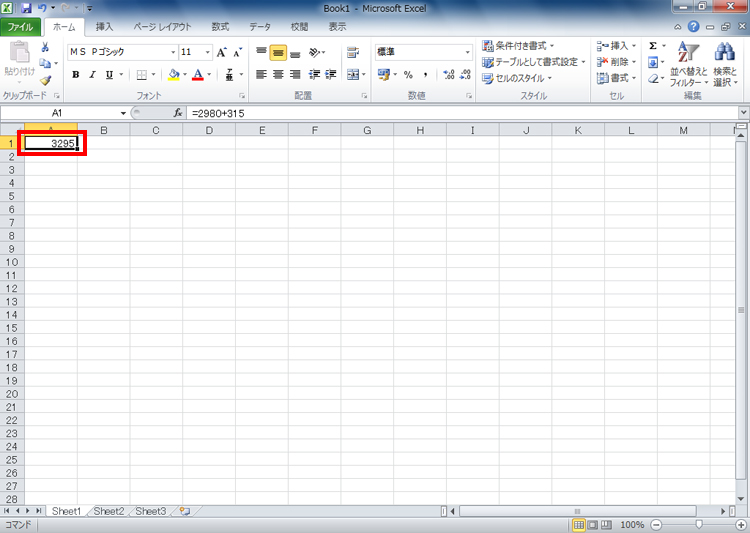Apply Comma Style

[x=425, y=75]
